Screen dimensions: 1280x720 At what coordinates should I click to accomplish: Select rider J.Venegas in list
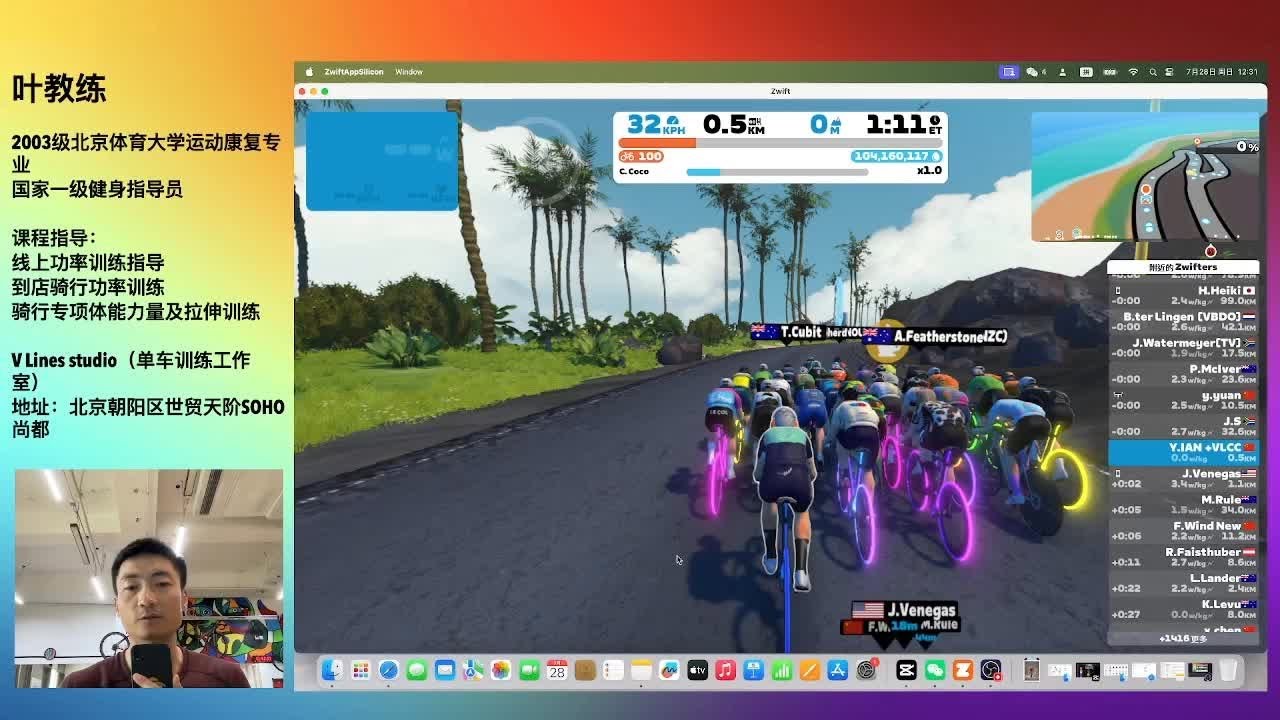pos(1183,478)
